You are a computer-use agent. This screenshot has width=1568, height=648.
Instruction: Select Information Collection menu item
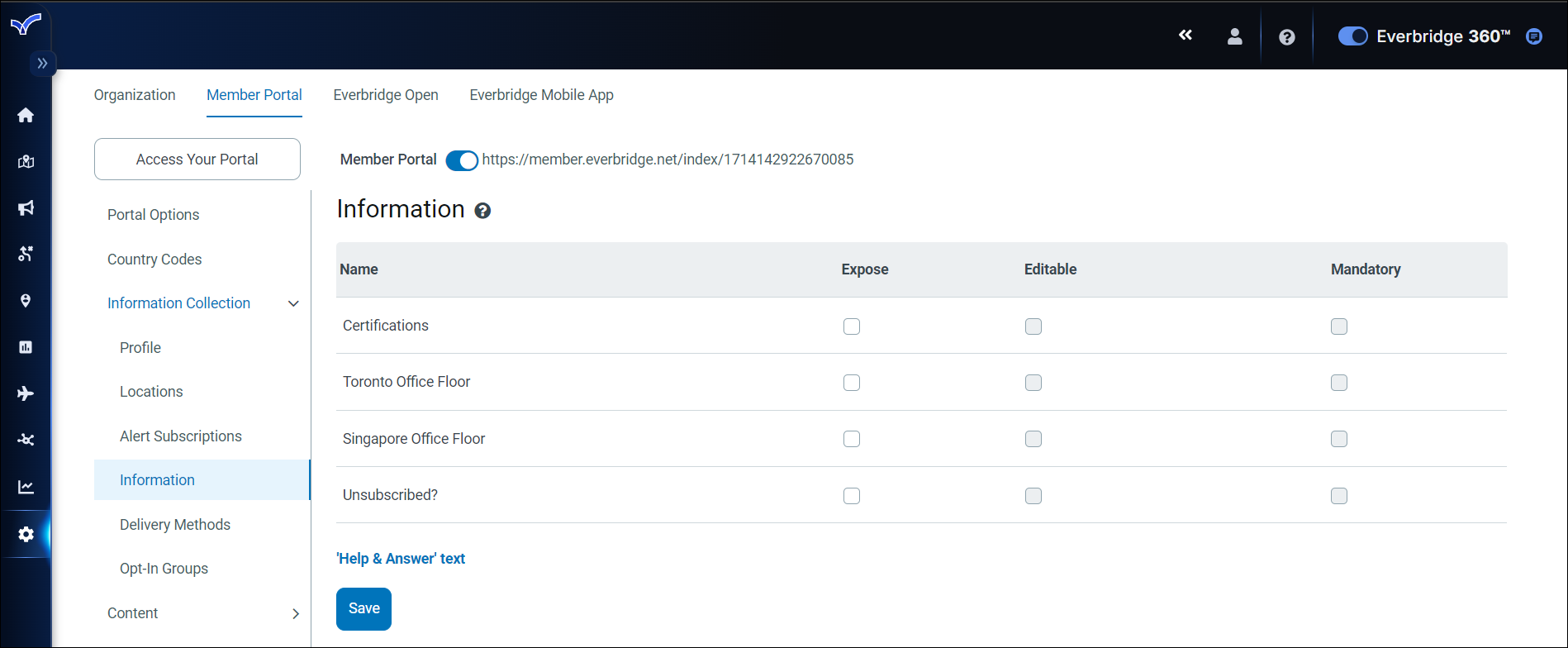click(x=178, y=303)
